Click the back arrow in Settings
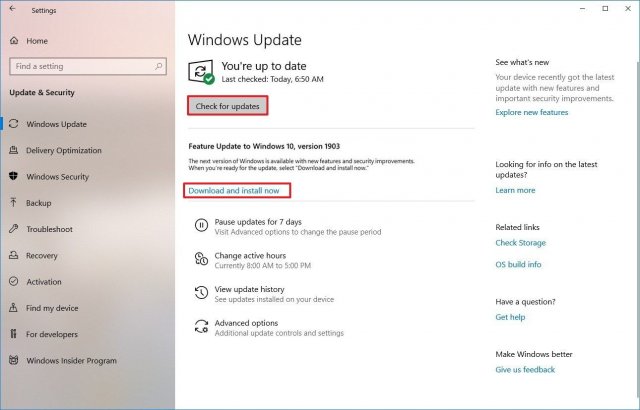Screen dimensions: 640x410 (x=12, y=9)
